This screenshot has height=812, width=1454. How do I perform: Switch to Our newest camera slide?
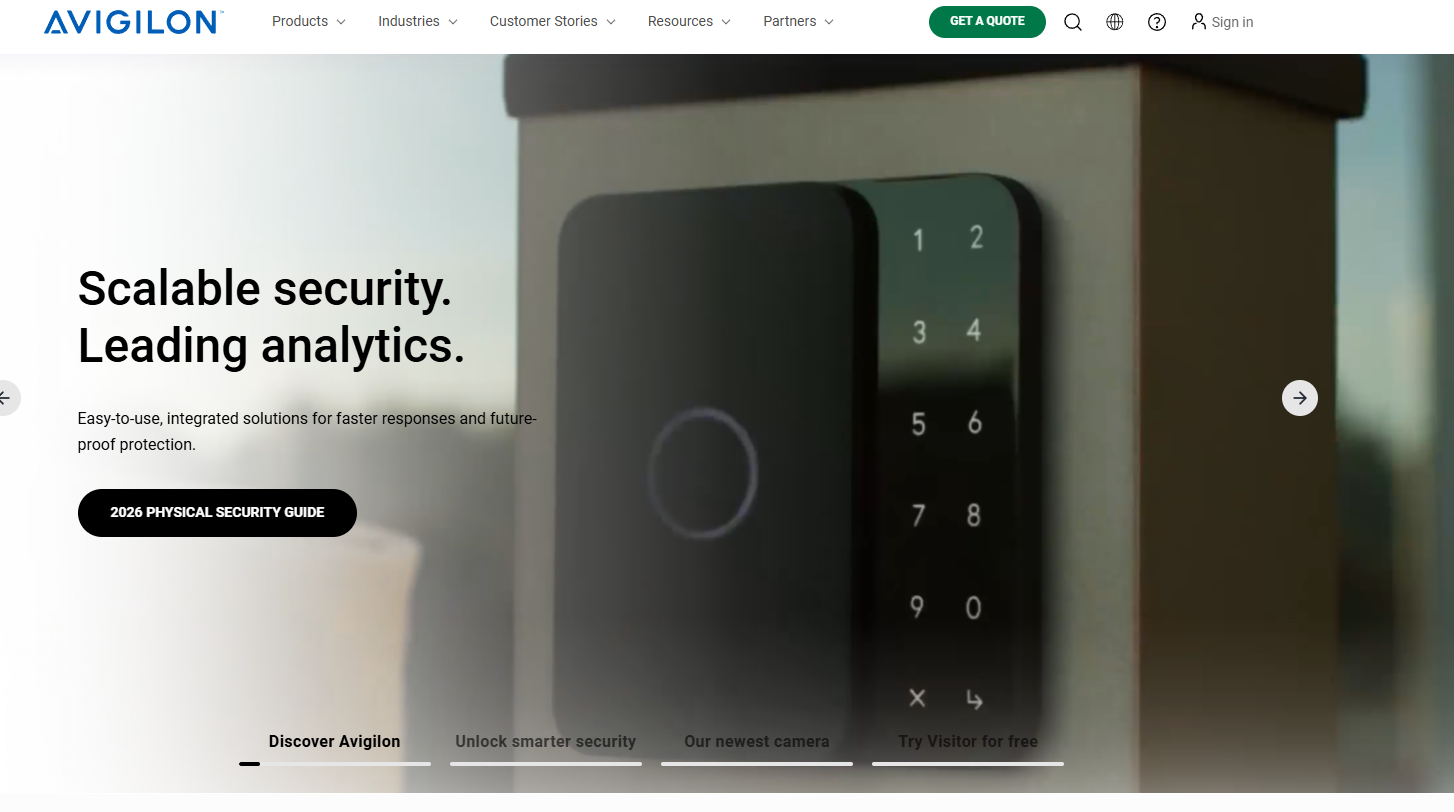757,742
